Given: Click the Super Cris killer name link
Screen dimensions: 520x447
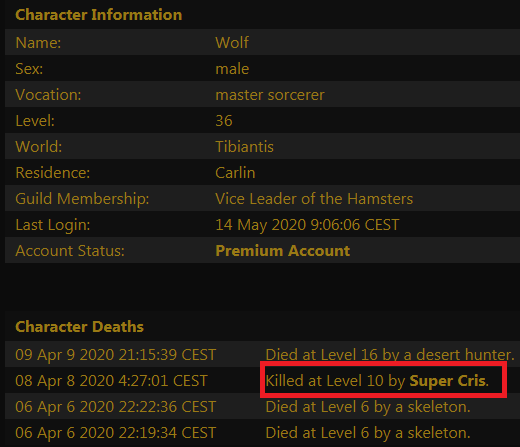Looking at the screenshot, I should click(447, 381).
